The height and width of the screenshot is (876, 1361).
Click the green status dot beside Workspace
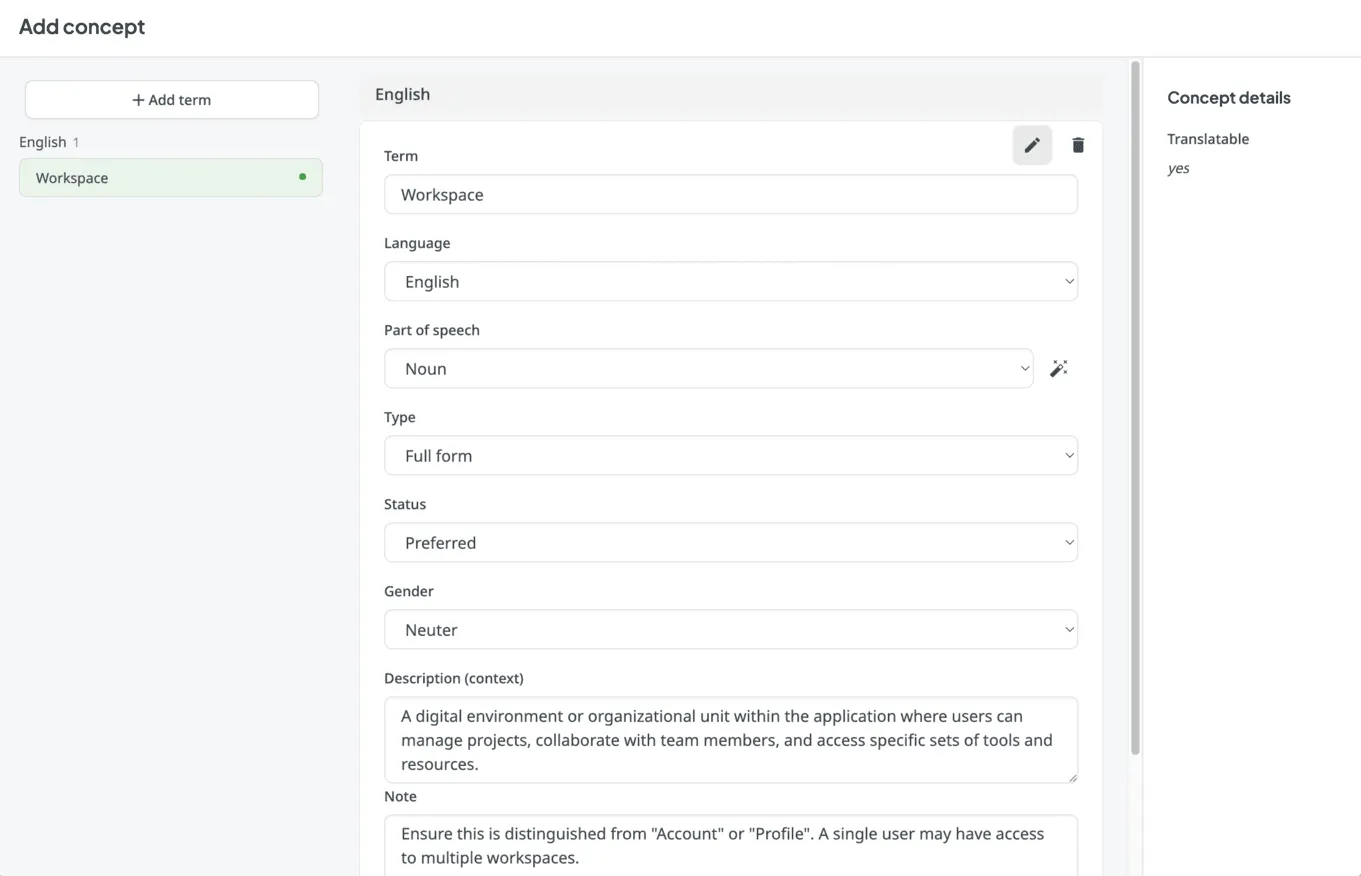[302, 176]
